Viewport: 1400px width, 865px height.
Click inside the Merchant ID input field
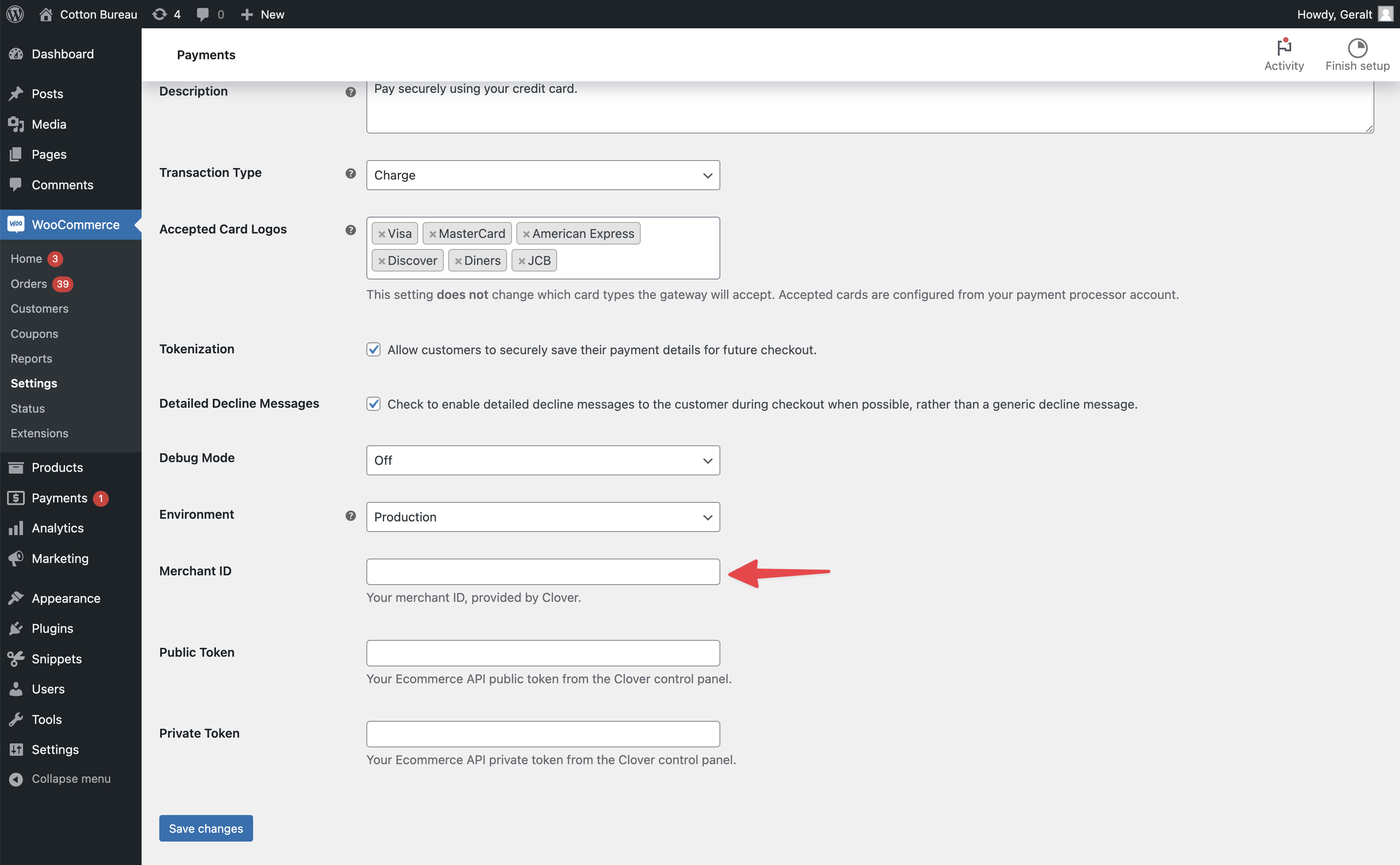coord(542,571)
